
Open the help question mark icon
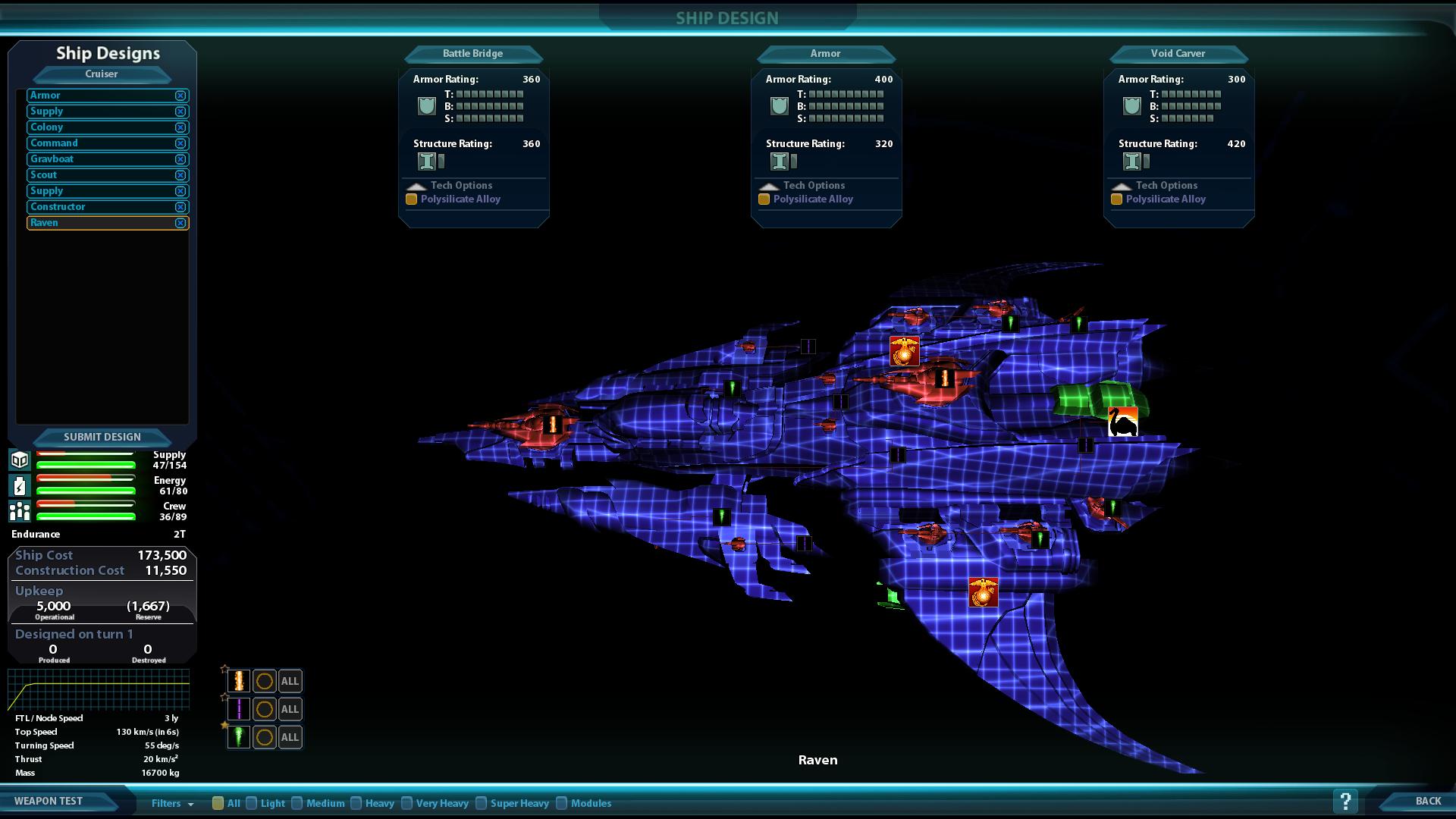coord(1345,801)
